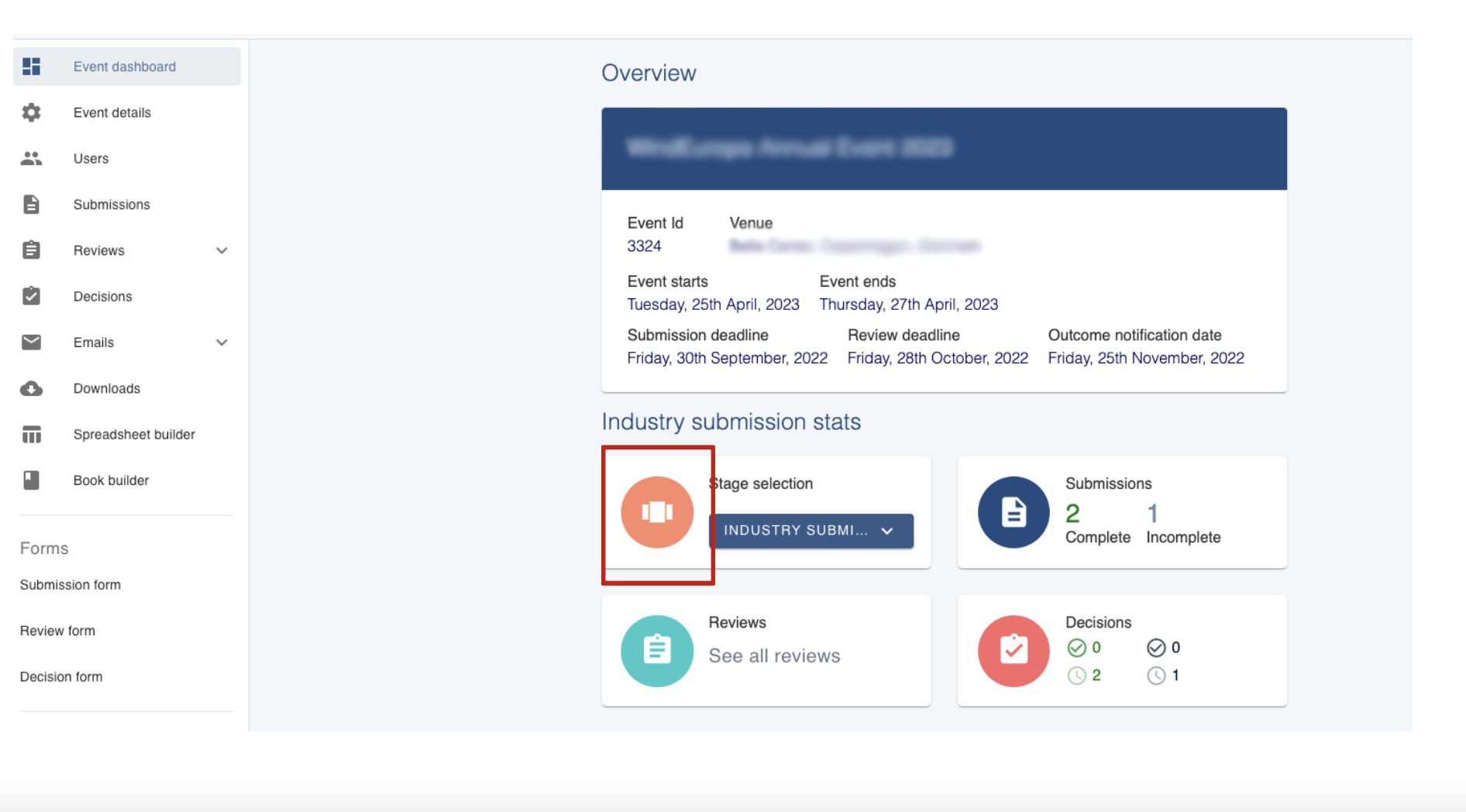The width and height of the screenshot is (1466, 812).
Task: Open the Submission form link
Action: [x=71, y=585]
